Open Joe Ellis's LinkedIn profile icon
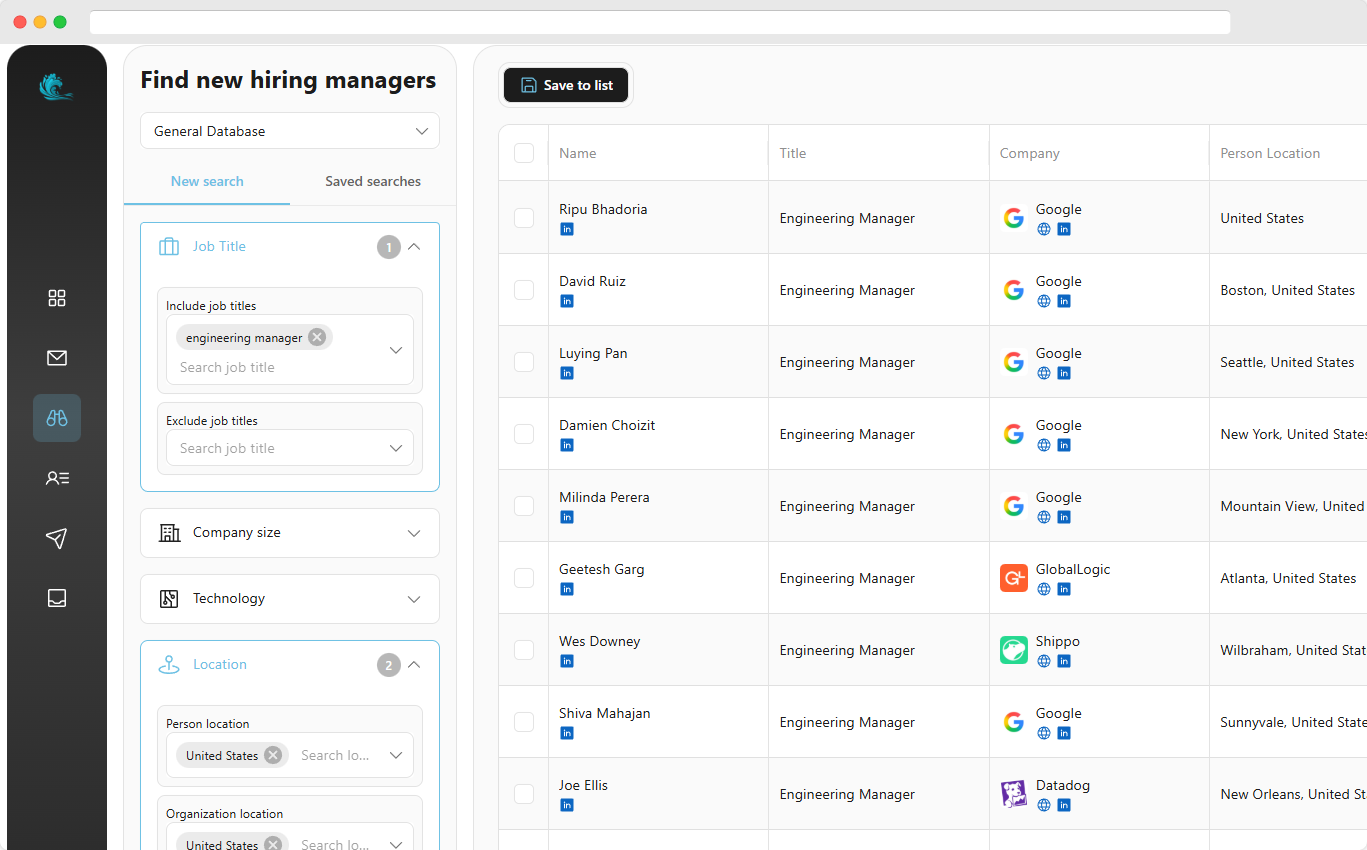 pos(567,805)
